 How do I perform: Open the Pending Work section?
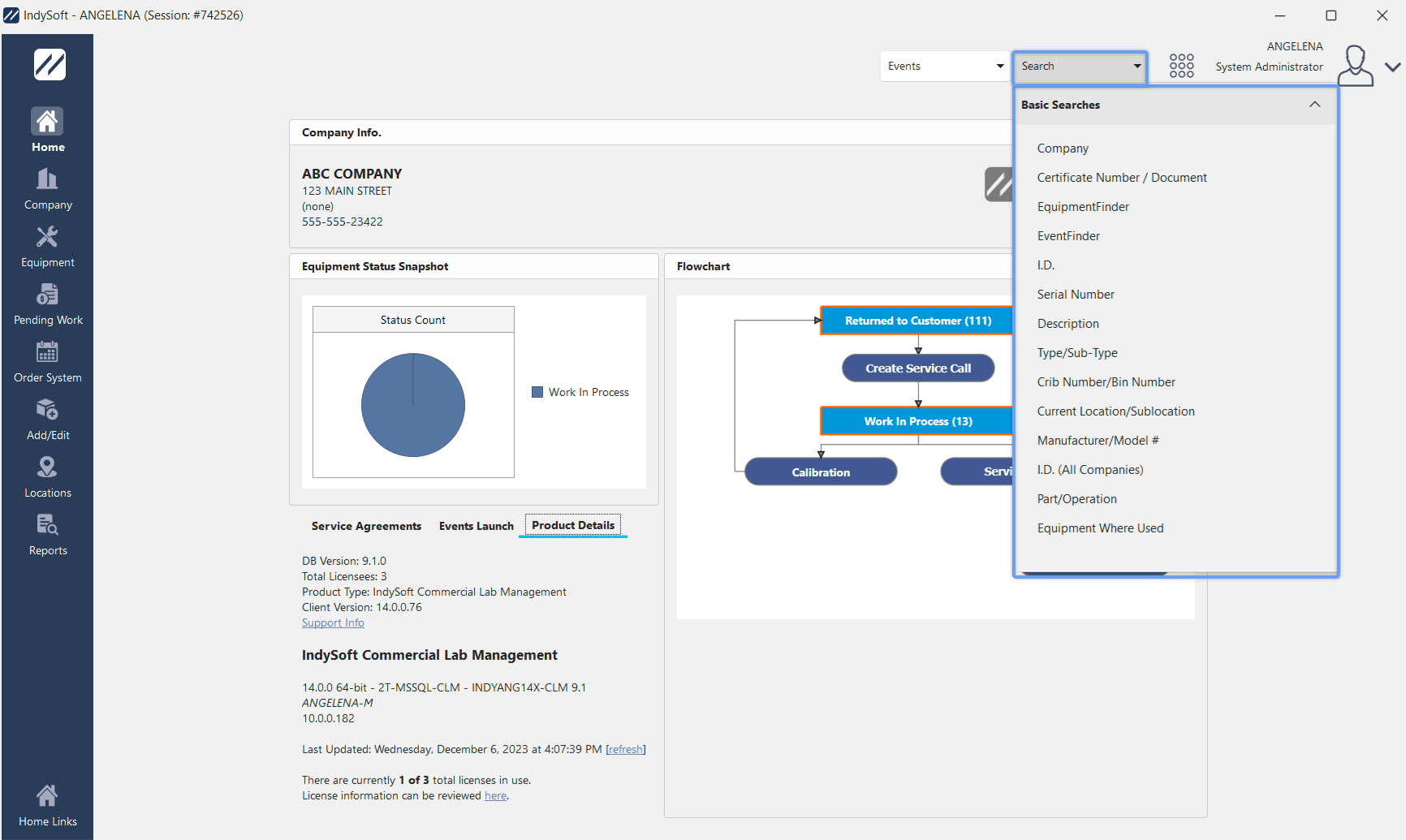[48, 304]
